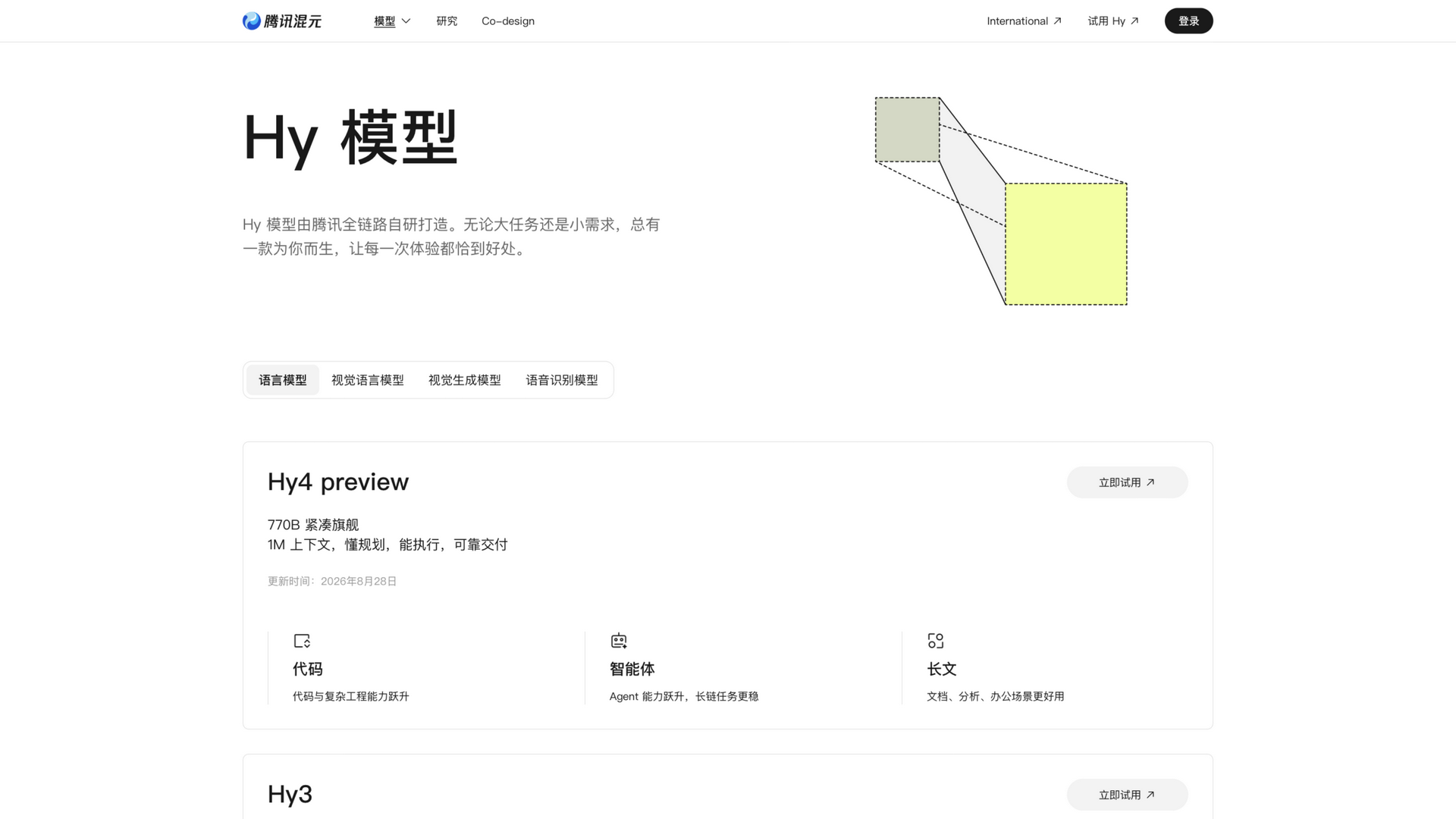
Task: Click the arrow icon beside 试用 Hy
Action: [1134, 21]
